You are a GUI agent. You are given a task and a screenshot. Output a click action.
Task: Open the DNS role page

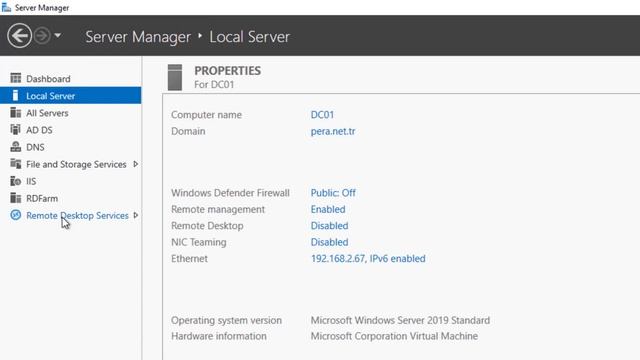pos(35,147)
